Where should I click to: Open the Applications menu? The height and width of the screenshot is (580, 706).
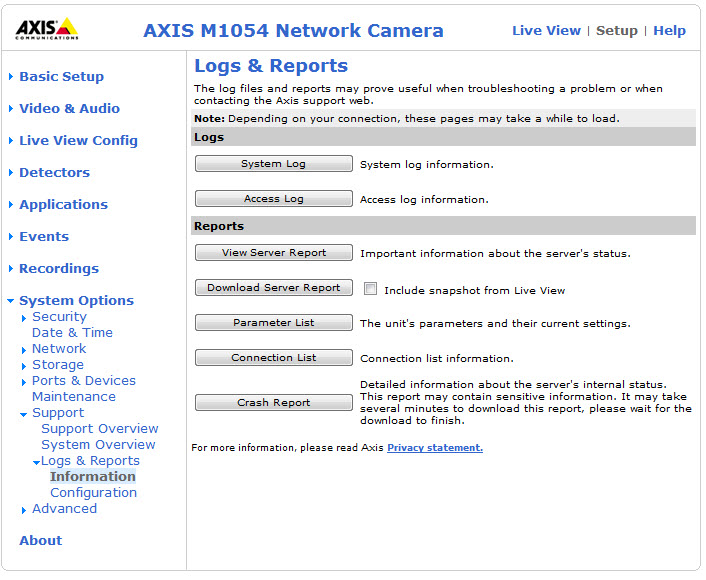coord(63,205)
